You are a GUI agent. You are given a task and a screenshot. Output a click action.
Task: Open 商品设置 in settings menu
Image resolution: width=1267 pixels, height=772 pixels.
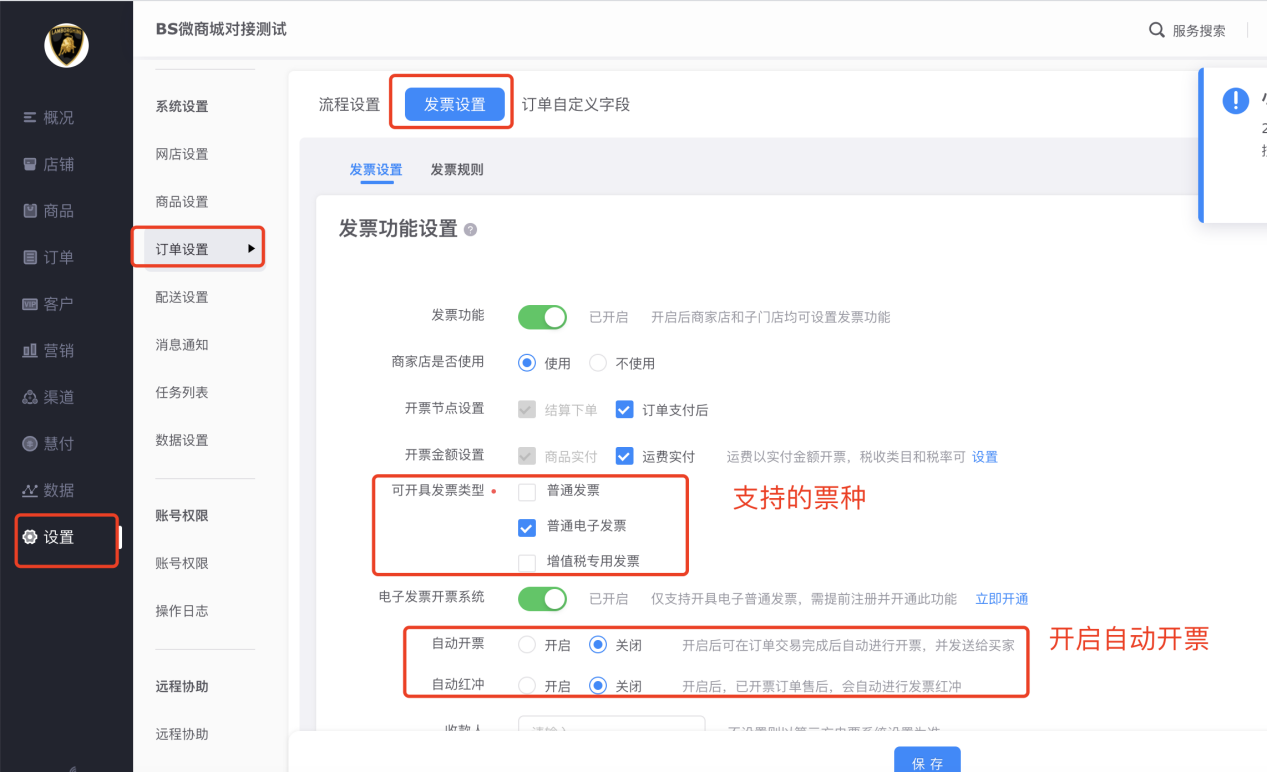click(182, 202)
